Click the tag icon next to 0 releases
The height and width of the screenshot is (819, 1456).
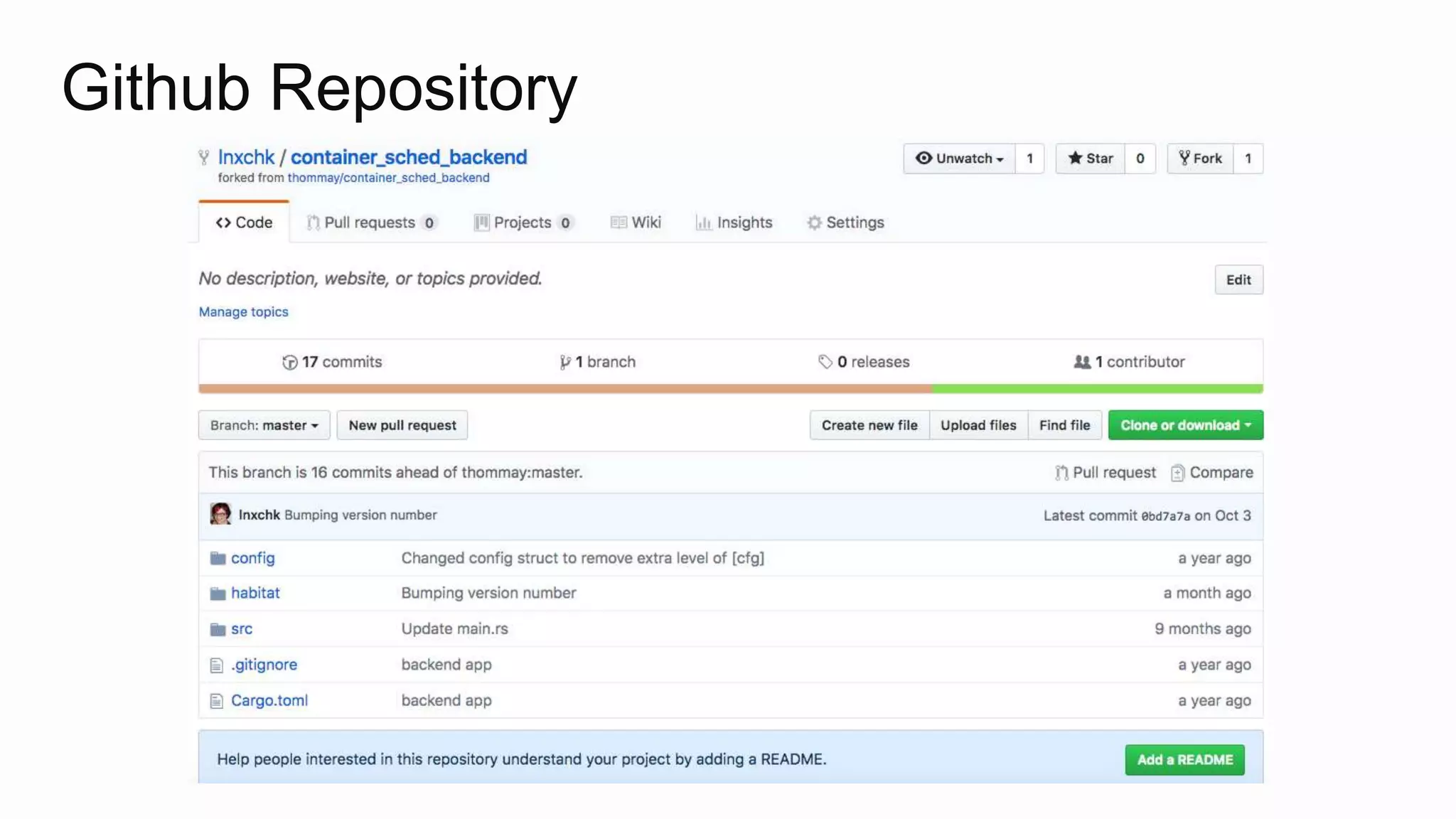pyautogui.click(x=825, y=362)
